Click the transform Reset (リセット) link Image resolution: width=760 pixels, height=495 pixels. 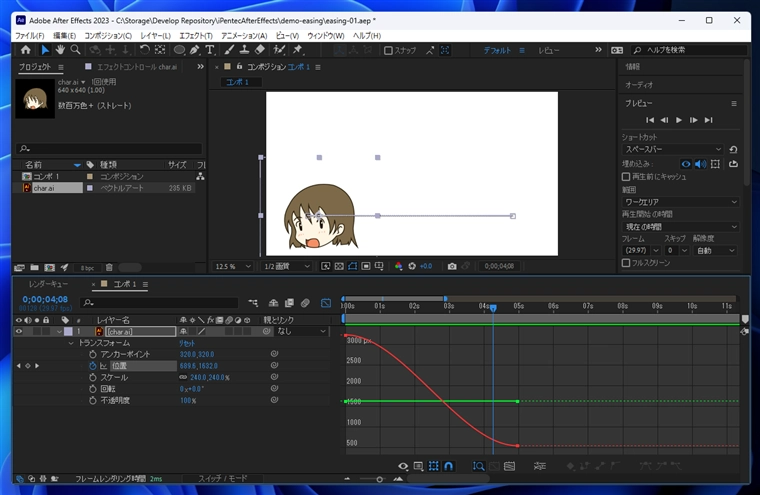tap(187, 343)
